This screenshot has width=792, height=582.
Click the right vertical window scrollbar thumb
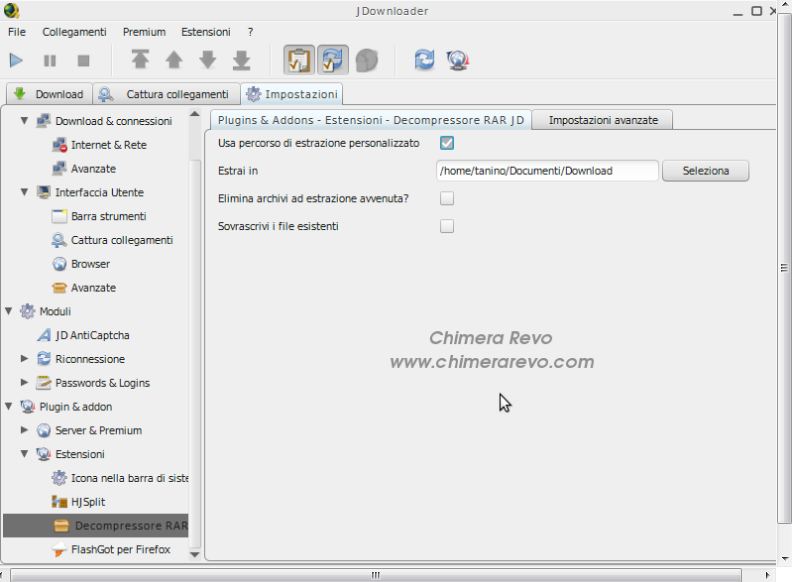coord(784,268)
